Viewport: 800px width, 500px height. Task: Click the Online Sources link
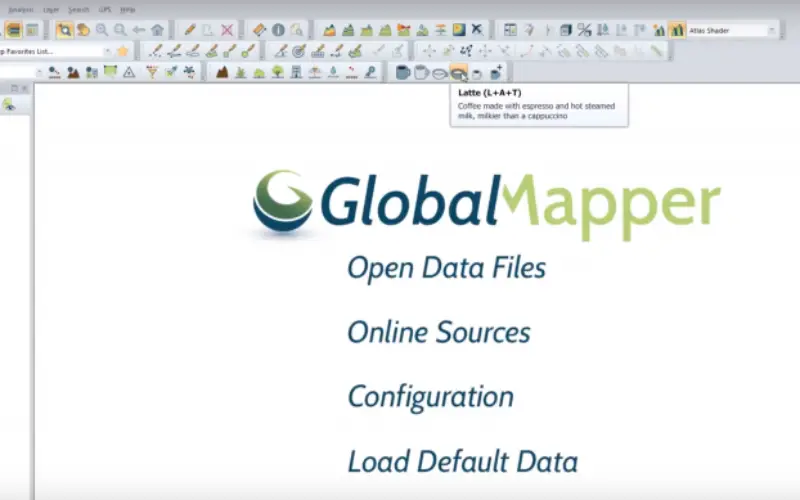[439, 333]
